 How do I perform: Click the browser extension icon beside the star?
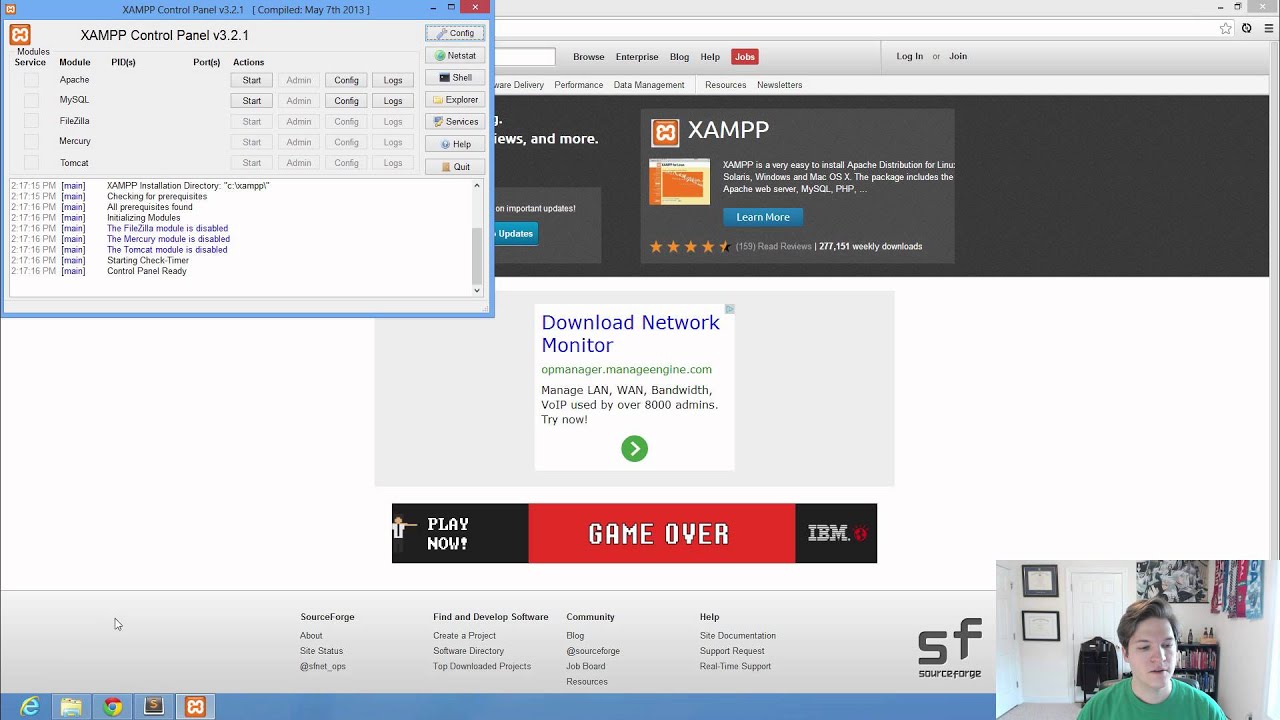point(1246,28)
